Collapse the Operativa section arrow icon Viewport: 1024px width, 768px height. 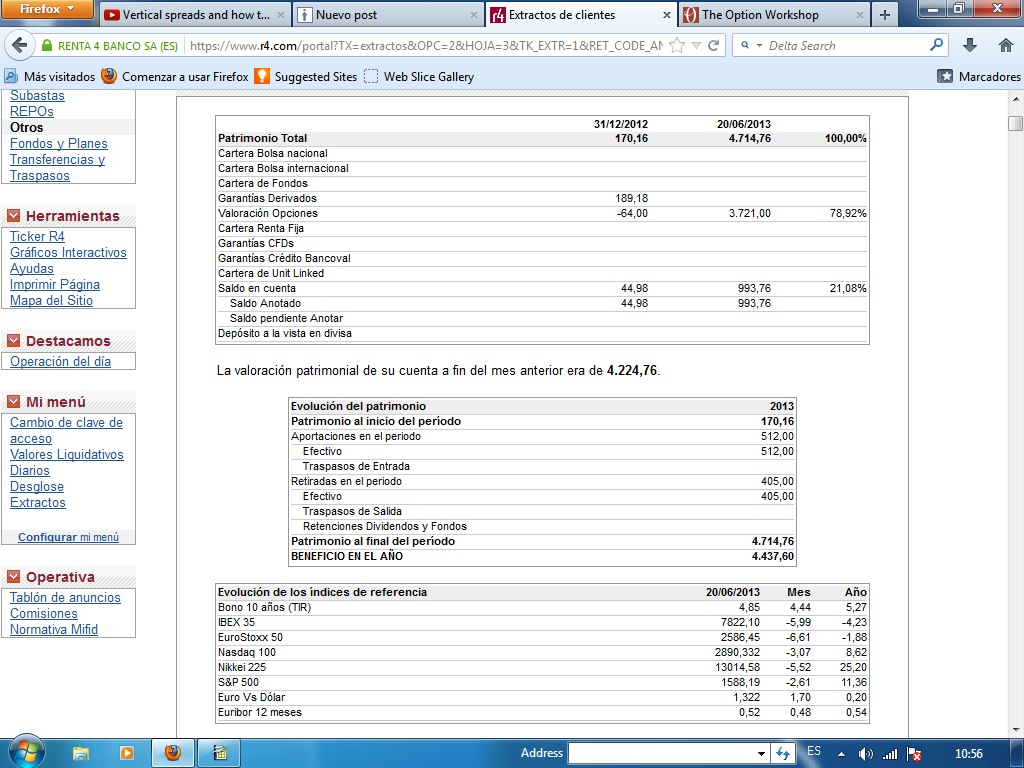tap(14, 577)
